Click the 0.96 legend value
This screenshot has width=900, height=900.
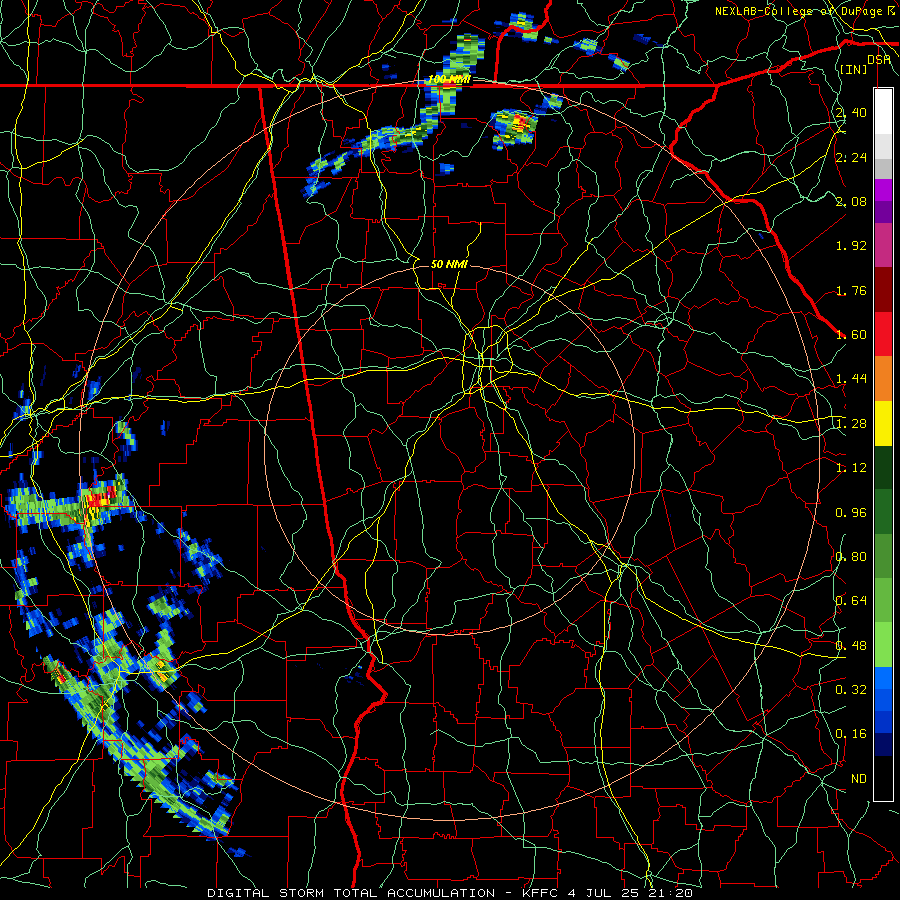pos(851,513)
